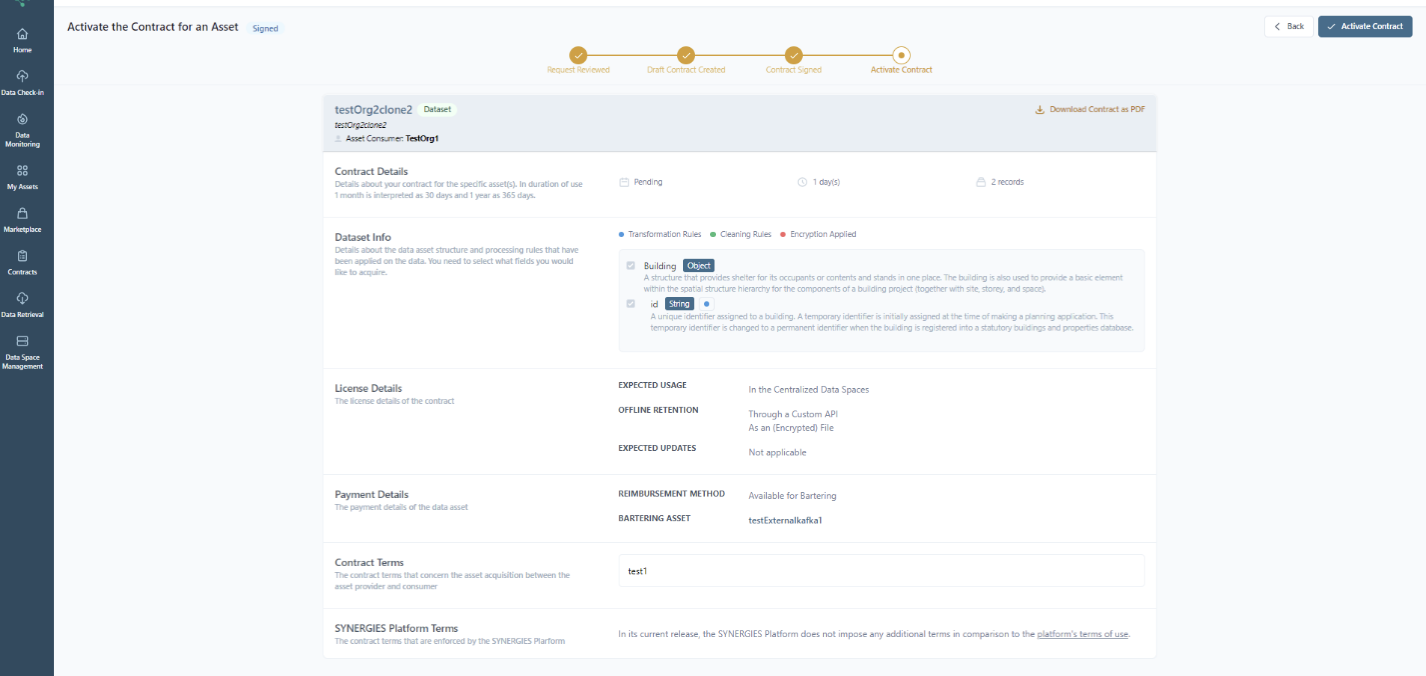Screen dimensions: 1426x676
Task: Open Contracts from the sidebar
Action: click(22, 256)
